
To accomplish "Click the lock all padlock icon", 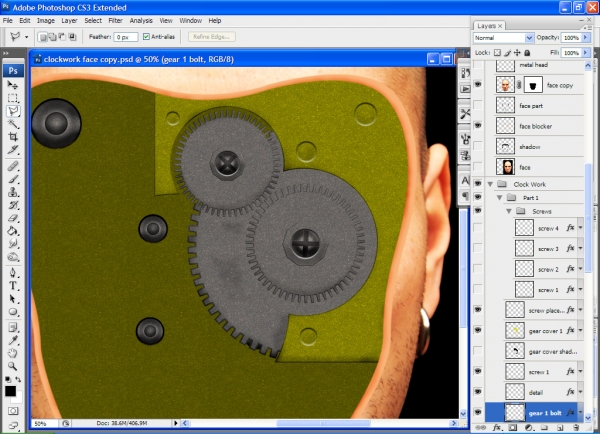I will coord(527,52).
